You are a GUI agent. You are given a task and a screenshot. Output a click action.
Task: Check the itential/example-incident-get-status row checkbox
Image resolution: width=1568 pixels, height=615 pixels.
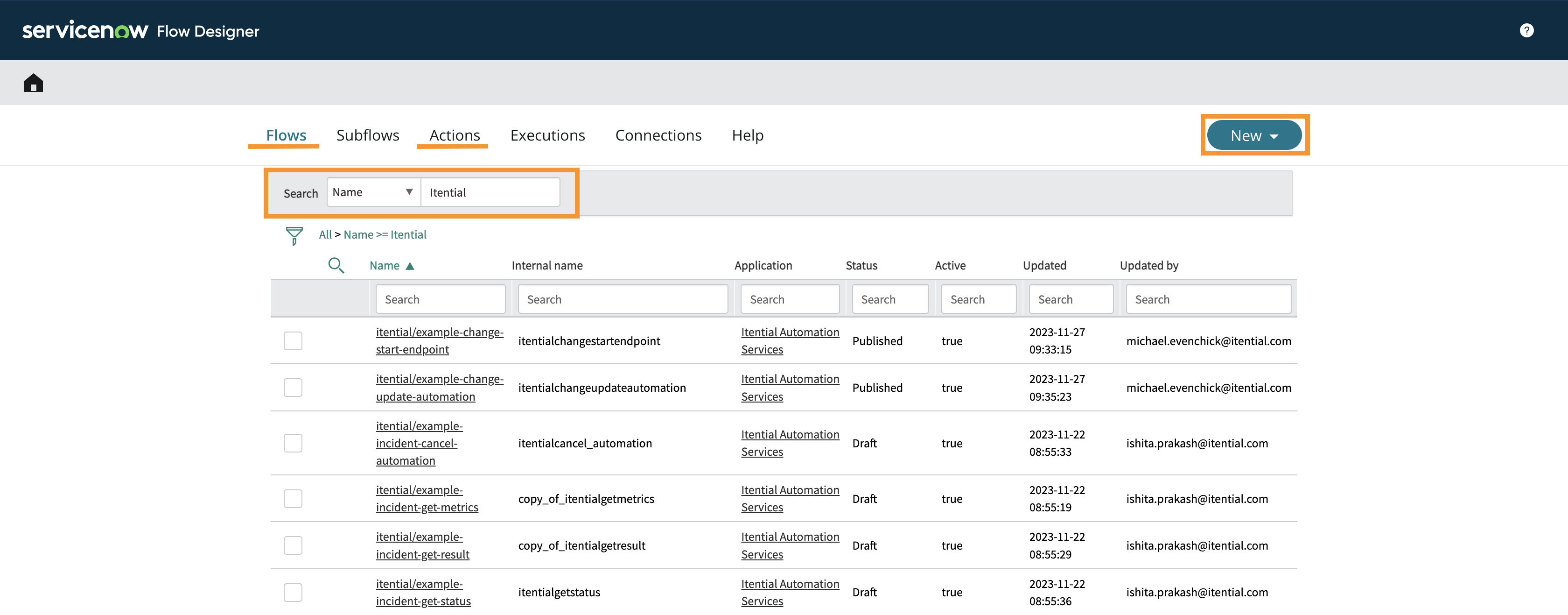[x=293, y=593]
